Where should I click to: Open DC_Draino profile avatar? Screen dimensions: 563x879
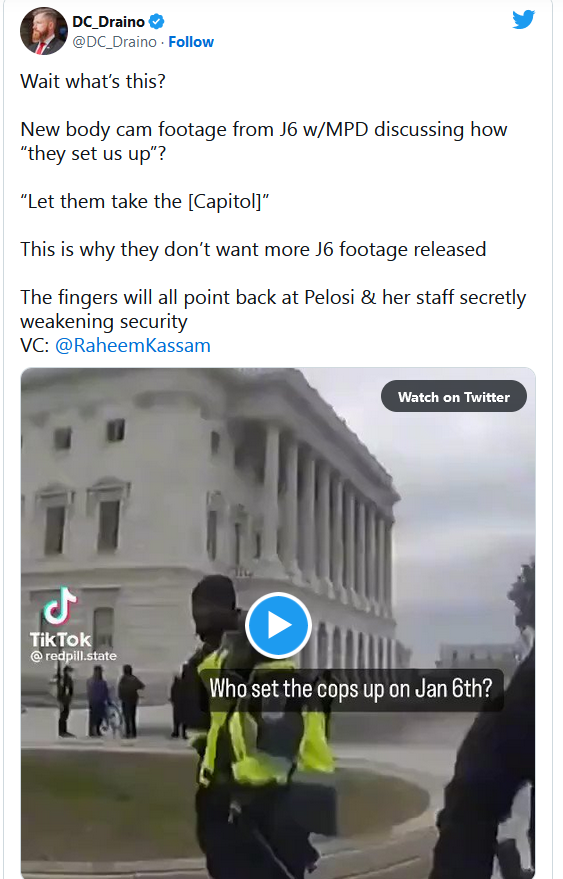coord(44,31)
